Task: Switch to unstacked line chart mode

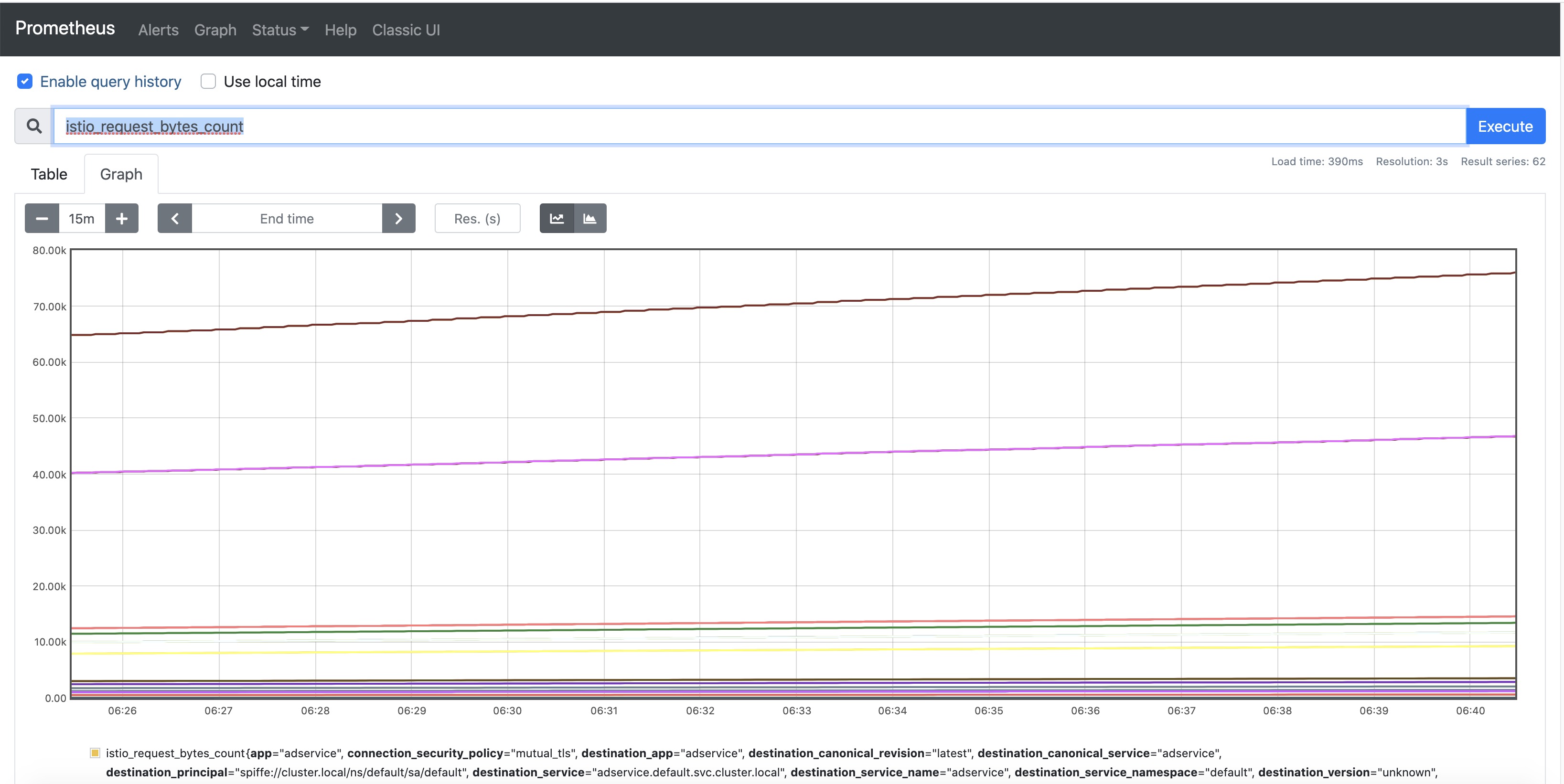Action: point(557,219)
